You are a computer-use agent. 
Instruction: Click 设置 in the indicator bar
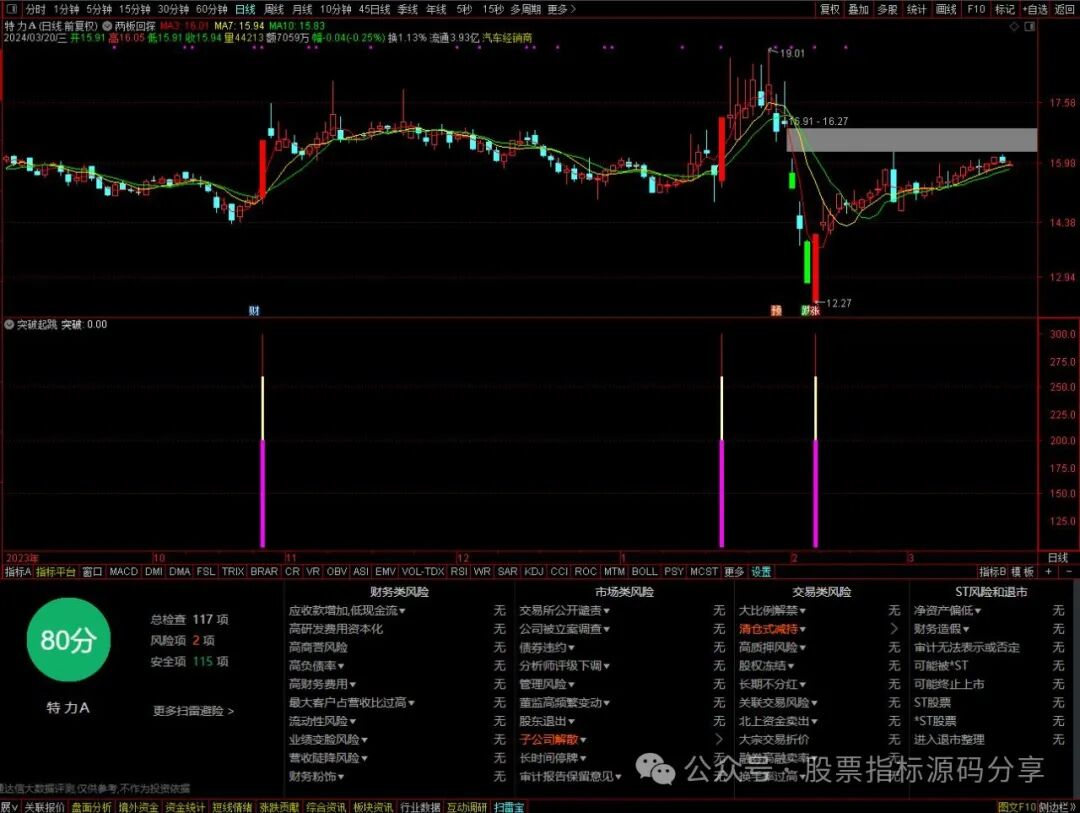tap(761, 571)
